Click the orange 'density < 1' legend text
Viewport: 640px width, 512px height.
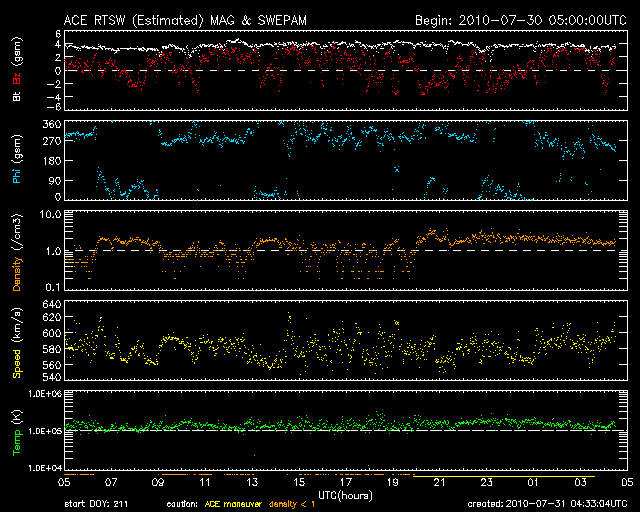pyautogui.click(x=324, y=504)
